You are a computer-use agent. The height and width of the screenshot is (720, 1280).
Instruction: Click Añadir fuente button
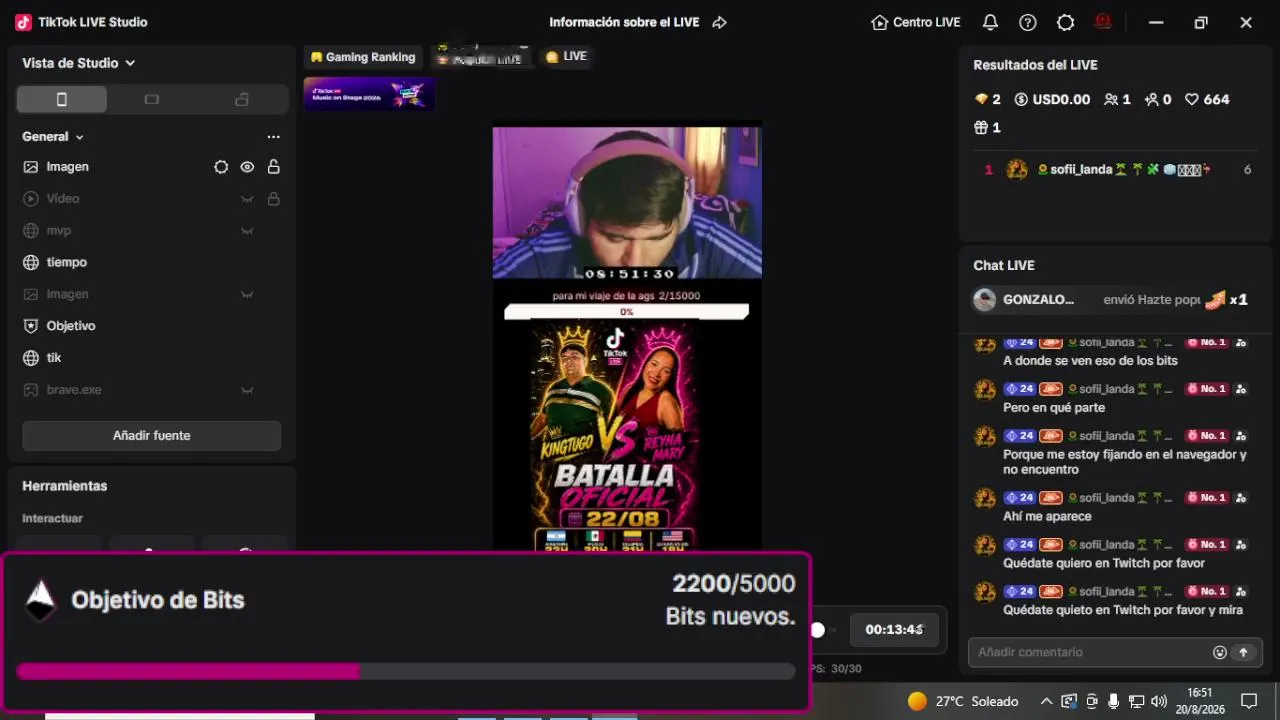[151, 436]
